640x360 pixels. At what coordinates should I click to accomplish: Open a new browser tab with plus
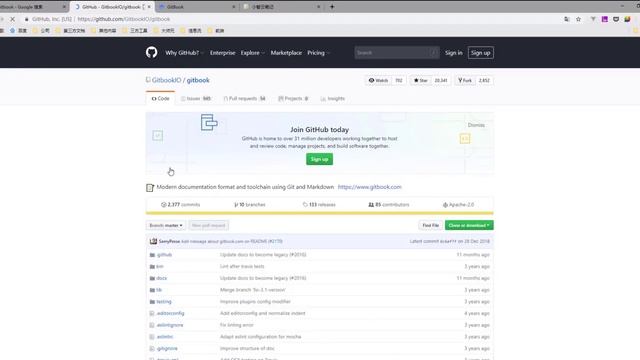[x=332, y=7]
